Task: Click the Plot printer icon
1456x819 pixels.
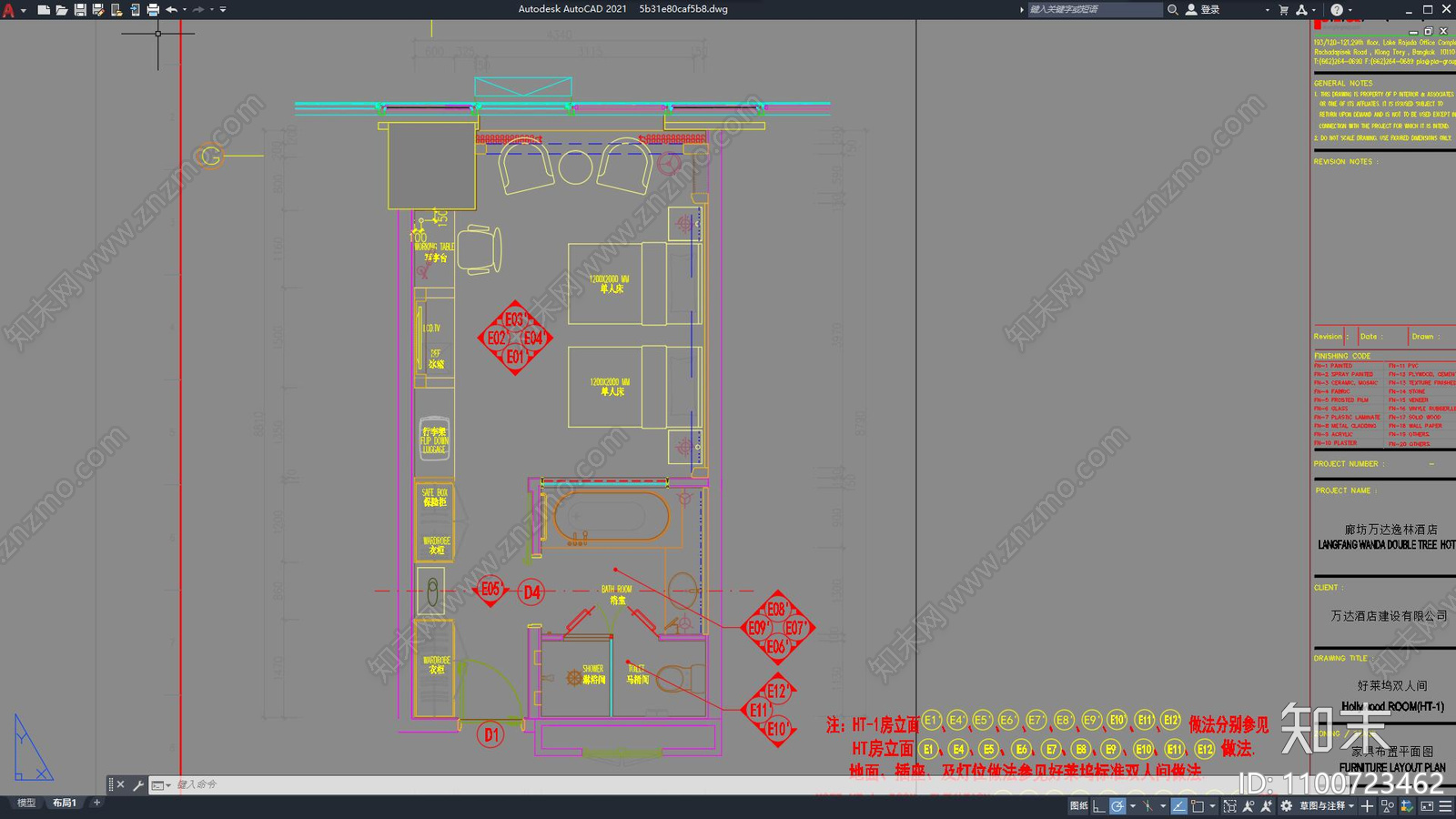Action: 153,9
